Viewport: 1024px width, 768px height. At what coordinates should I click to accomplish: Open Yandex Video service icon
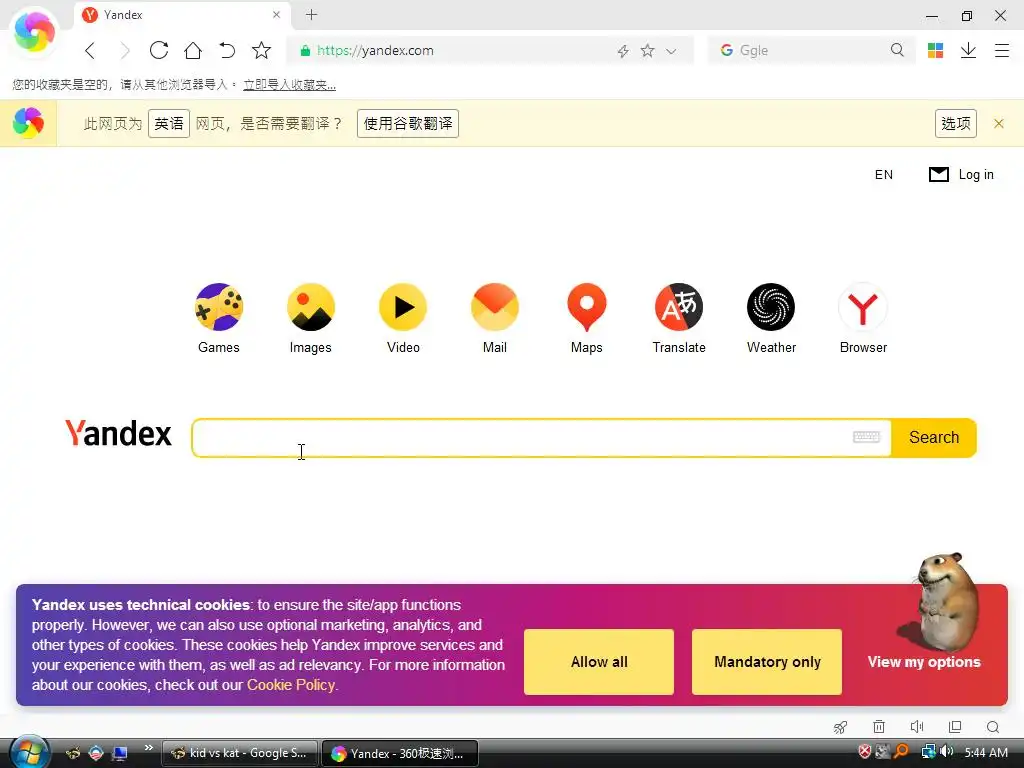(403, 308)
